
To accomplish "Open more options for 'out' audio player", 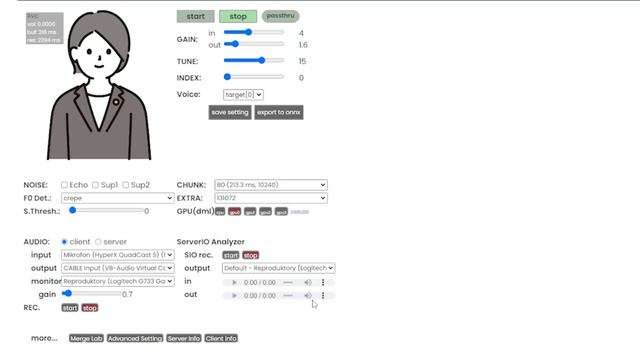I will (323, 296).
